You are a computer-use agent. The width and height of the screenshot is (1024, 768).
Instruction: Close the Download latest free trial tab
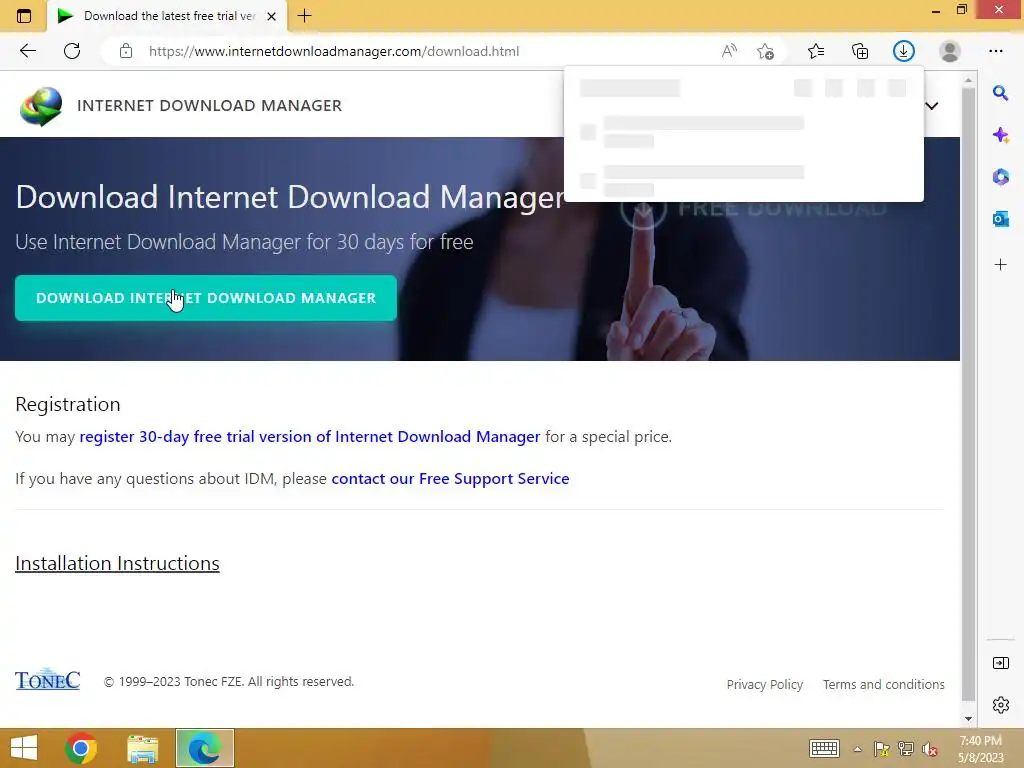[272, 16]
